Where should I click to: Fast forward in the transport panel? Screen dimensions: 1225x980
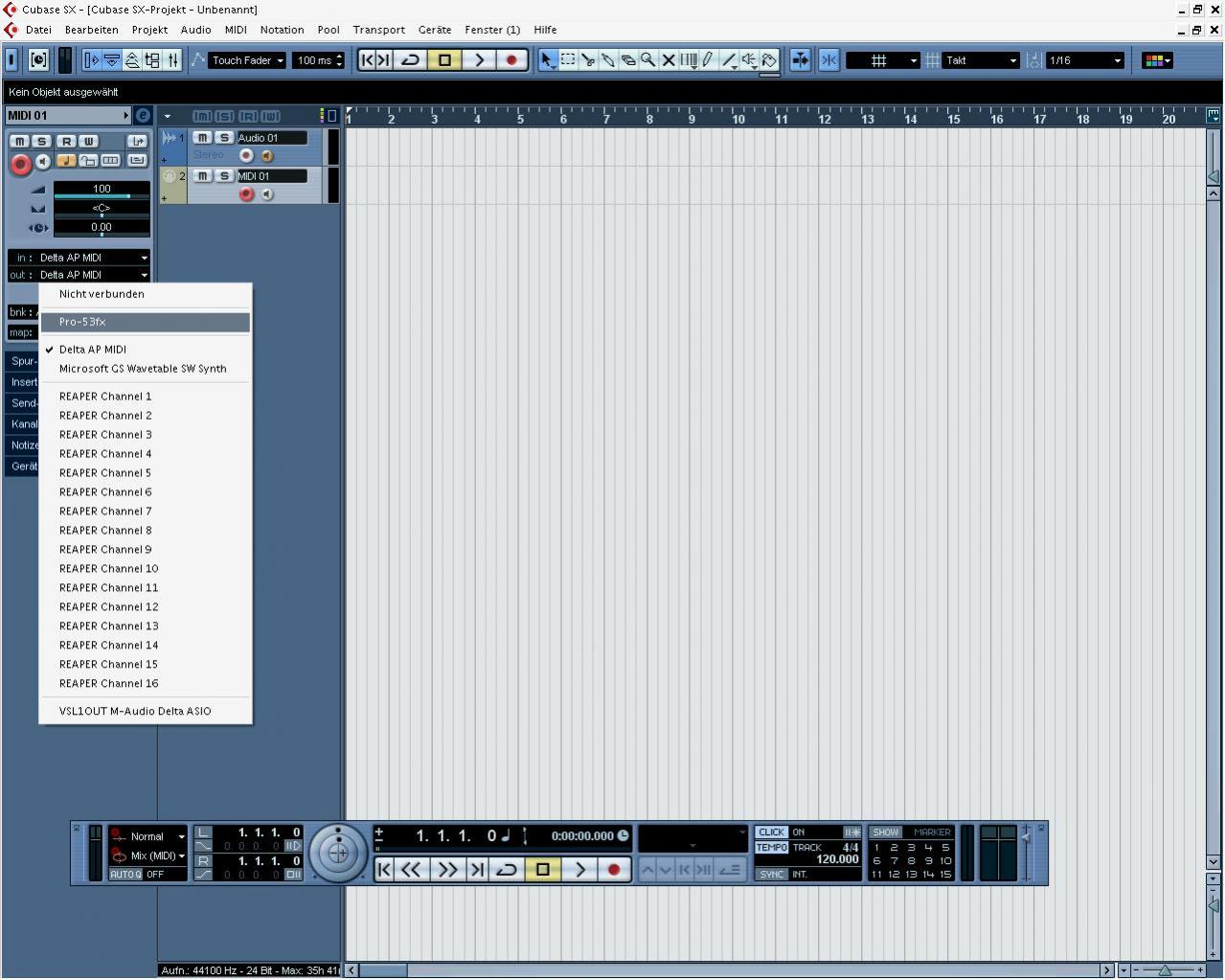pos(447,870)
